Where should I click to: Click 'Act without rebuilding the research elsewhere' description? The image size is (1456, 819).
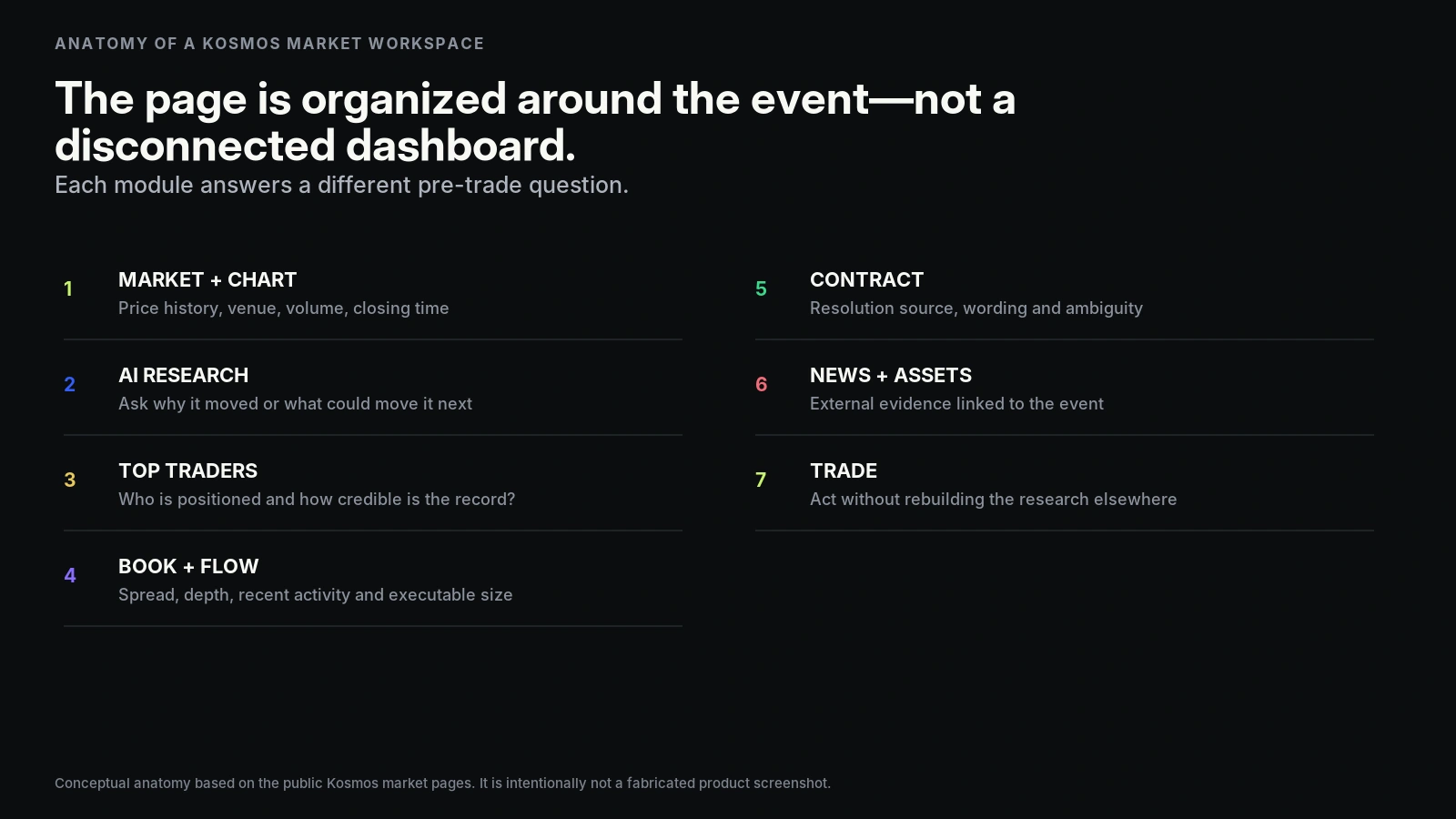point(993,500)
